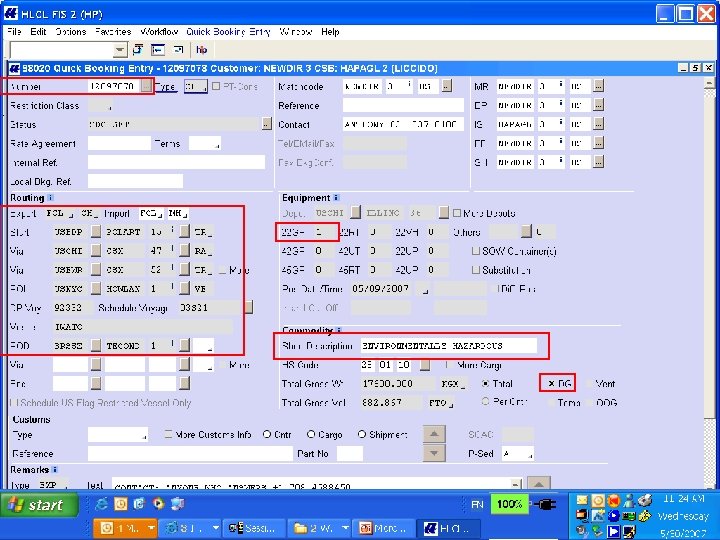Image resolution: width=720 pixels, height=540 pixels.
Task: Click the first toolbar icon beside the combo box
Action: pos(137,50)
